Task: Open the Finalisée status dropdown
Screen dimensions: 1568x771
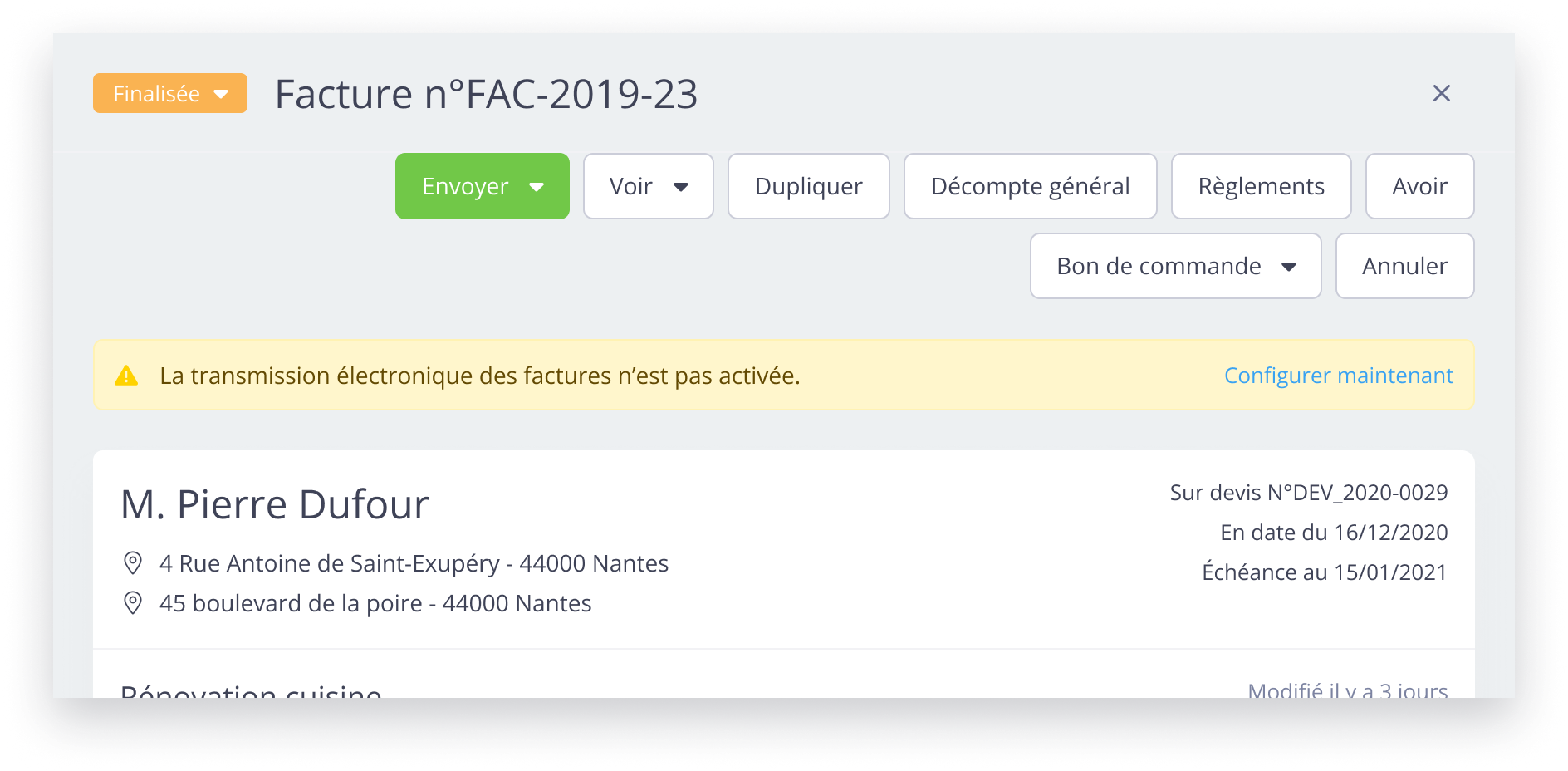Action: click(170, 93)
